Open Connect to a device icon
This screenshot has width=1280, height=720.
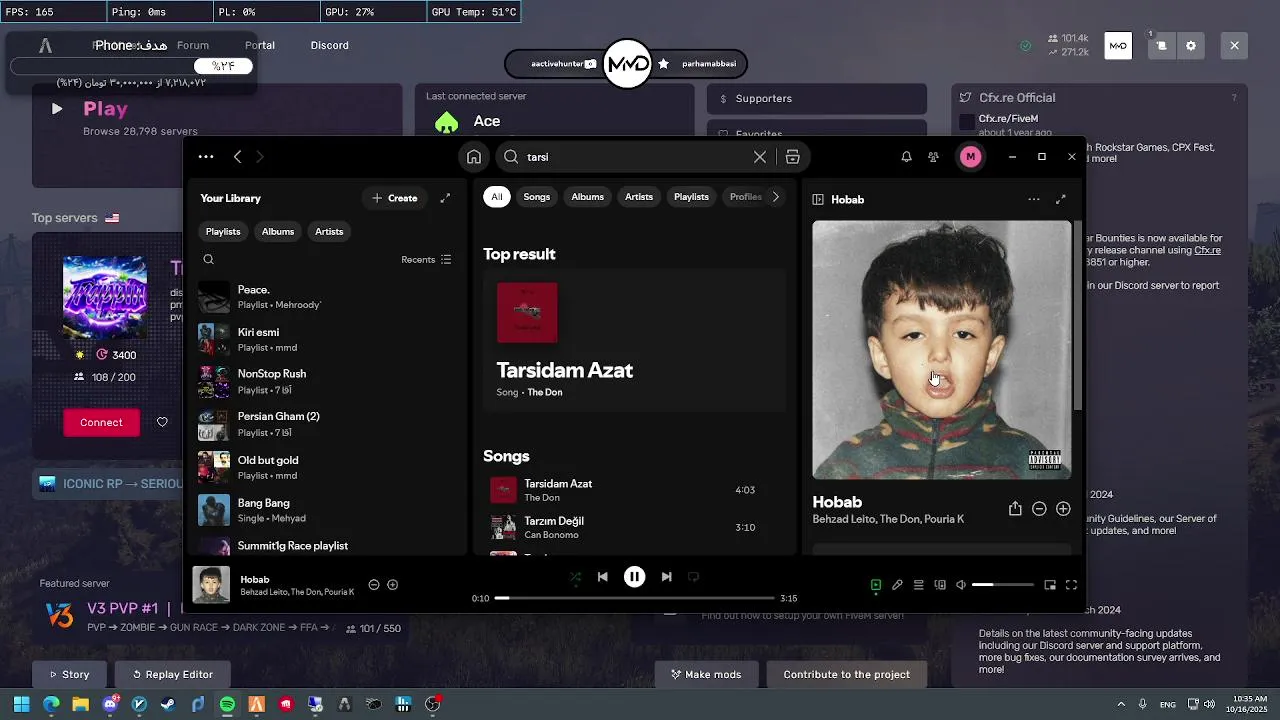(x=940, y=585)
